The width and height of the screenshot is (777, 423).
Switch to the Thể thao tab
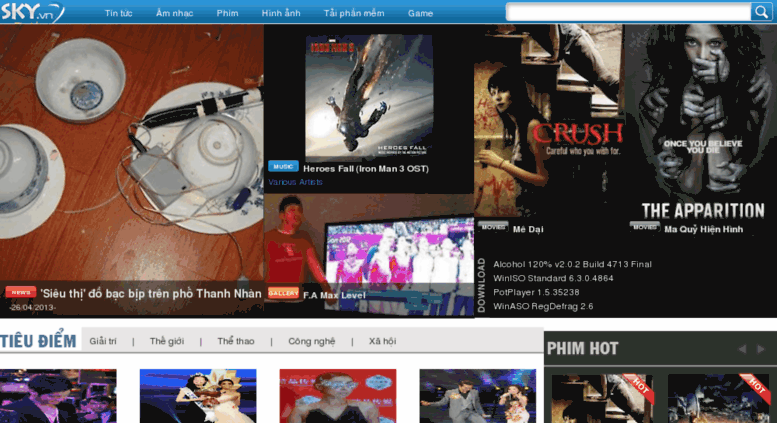235,341
